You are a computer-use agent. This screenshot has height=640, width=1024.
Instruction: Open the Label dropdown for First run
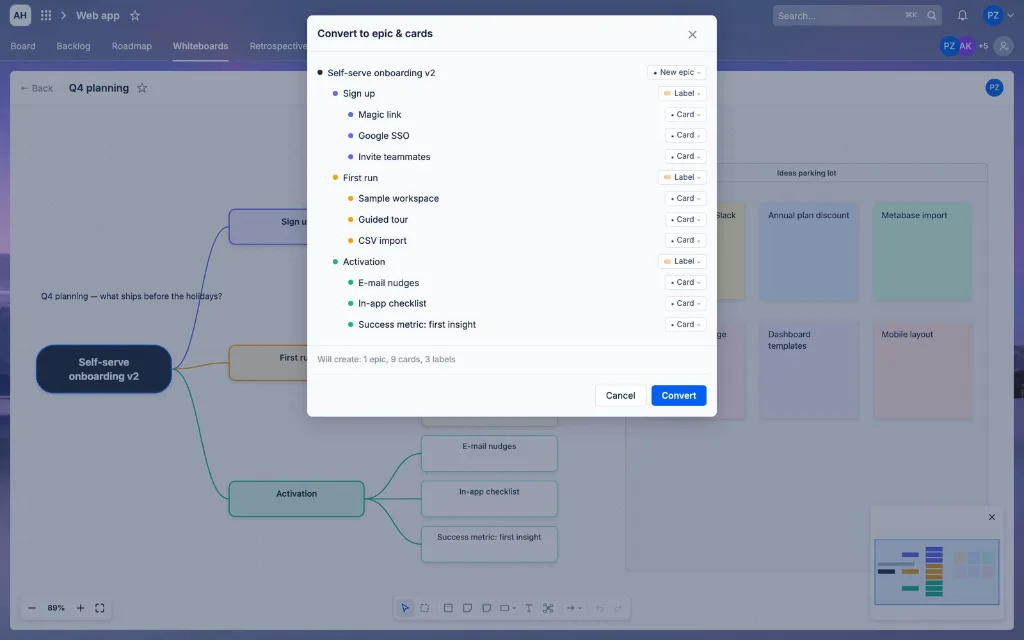[x=682, y=177]
